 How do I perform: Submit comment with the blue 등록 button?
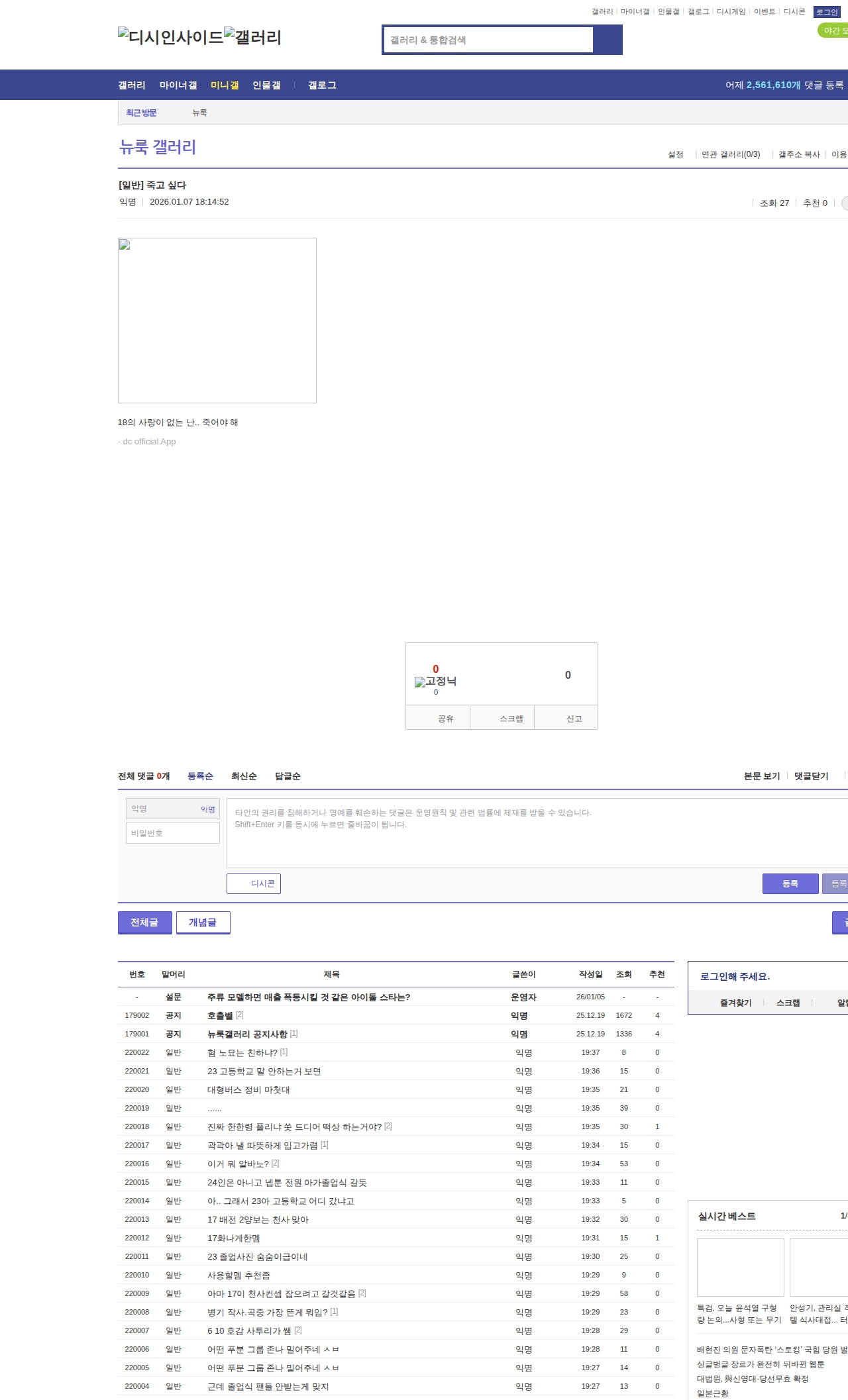(x=790, y=883)
